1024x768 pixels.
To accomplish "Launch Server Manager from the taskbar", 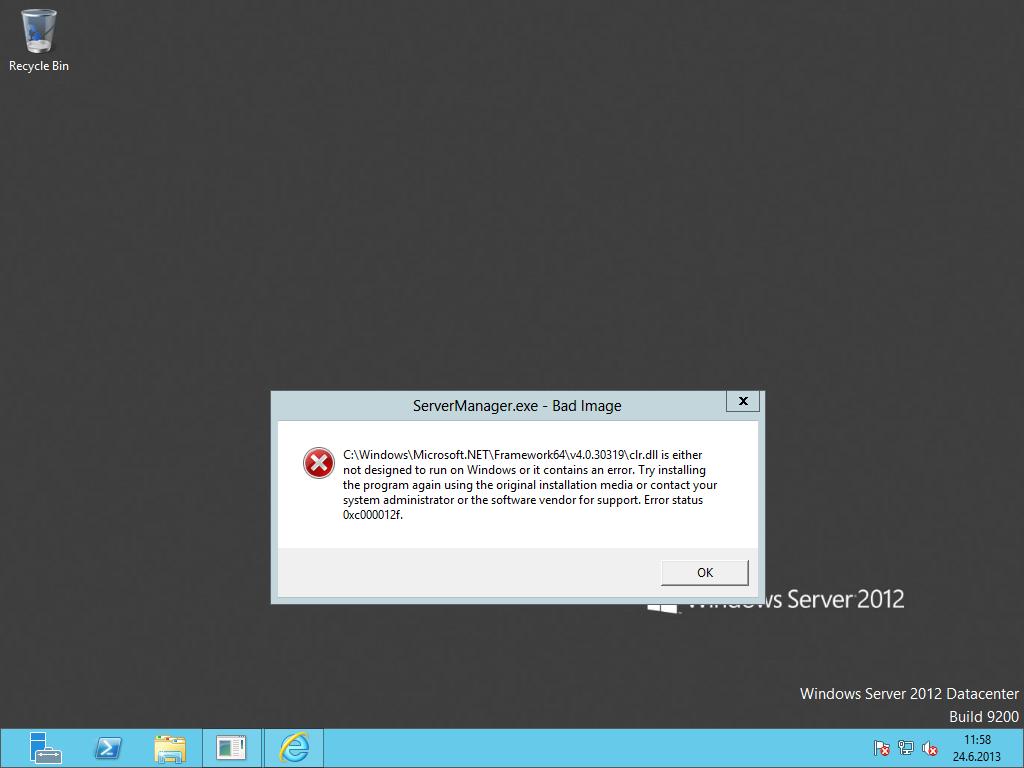I will pos(46,748).
